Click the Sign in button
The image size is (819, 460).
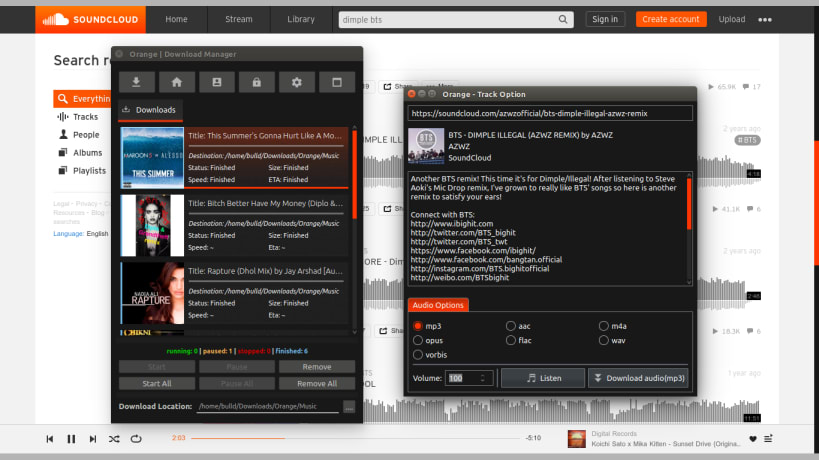click(605, 19)
